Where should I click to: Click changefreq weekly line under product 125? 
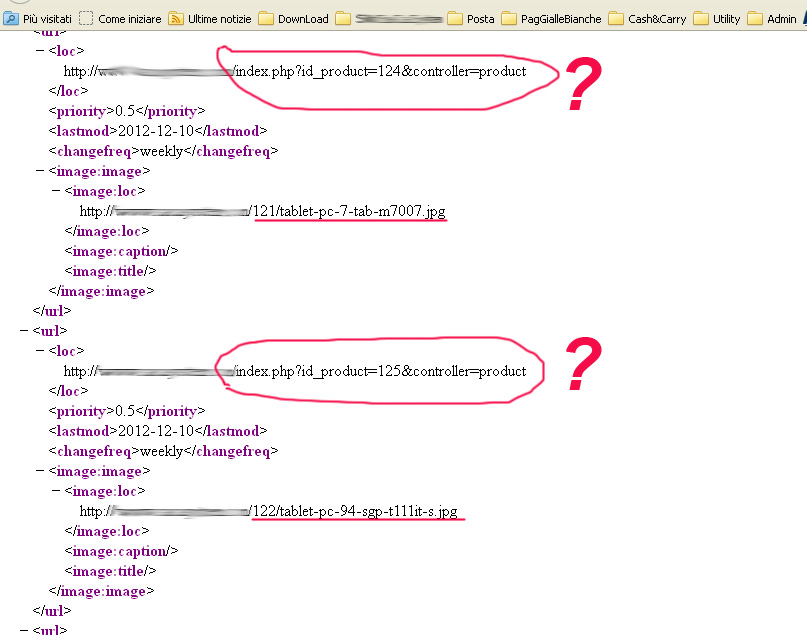[x=163, y=451]
